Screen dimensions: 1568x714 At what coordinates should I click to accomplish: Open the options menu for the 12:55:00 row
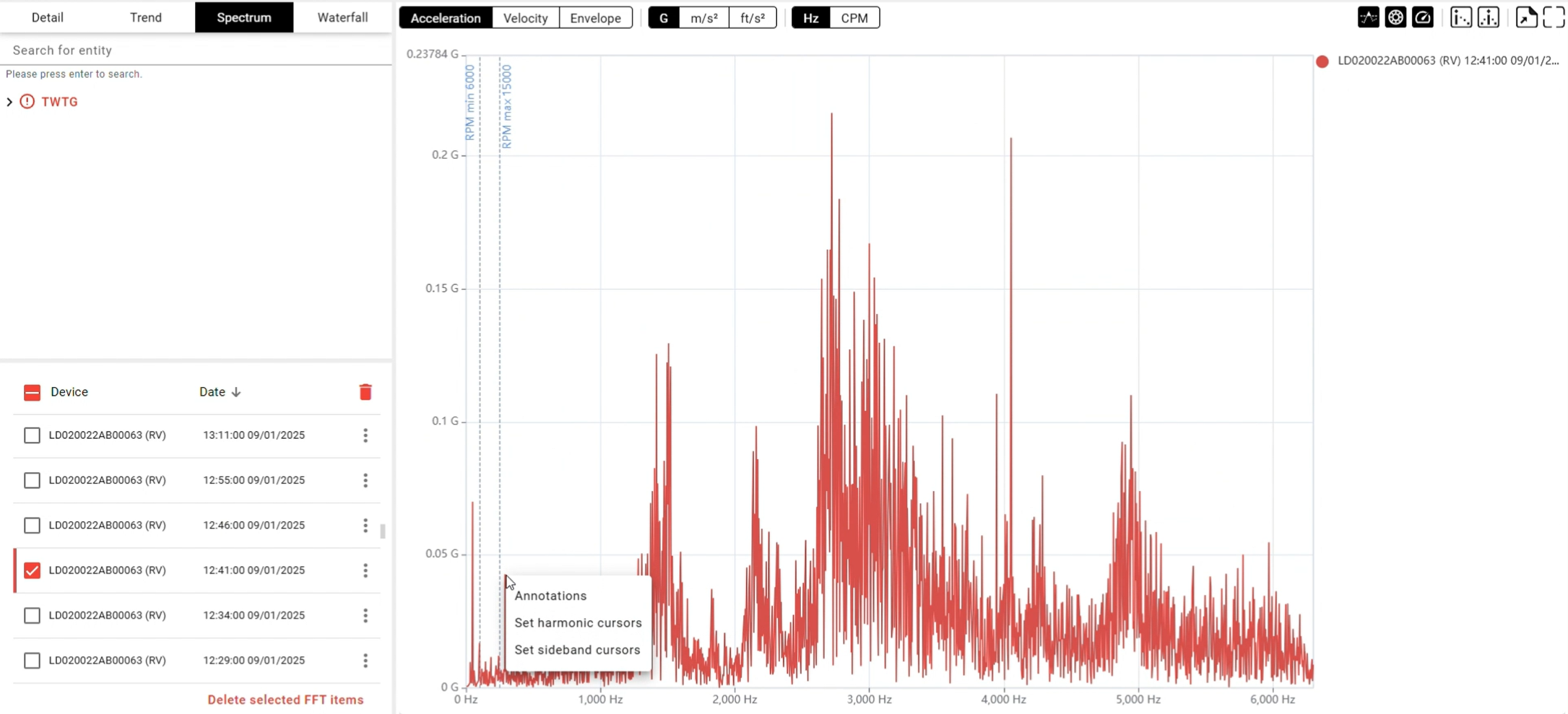(x=365, y=480)
